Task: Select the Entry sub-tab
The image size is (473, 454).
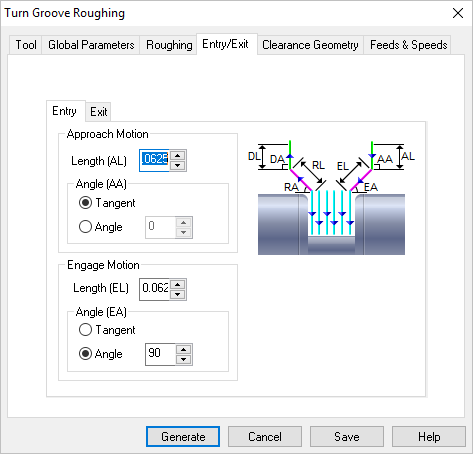Action: 65,111
